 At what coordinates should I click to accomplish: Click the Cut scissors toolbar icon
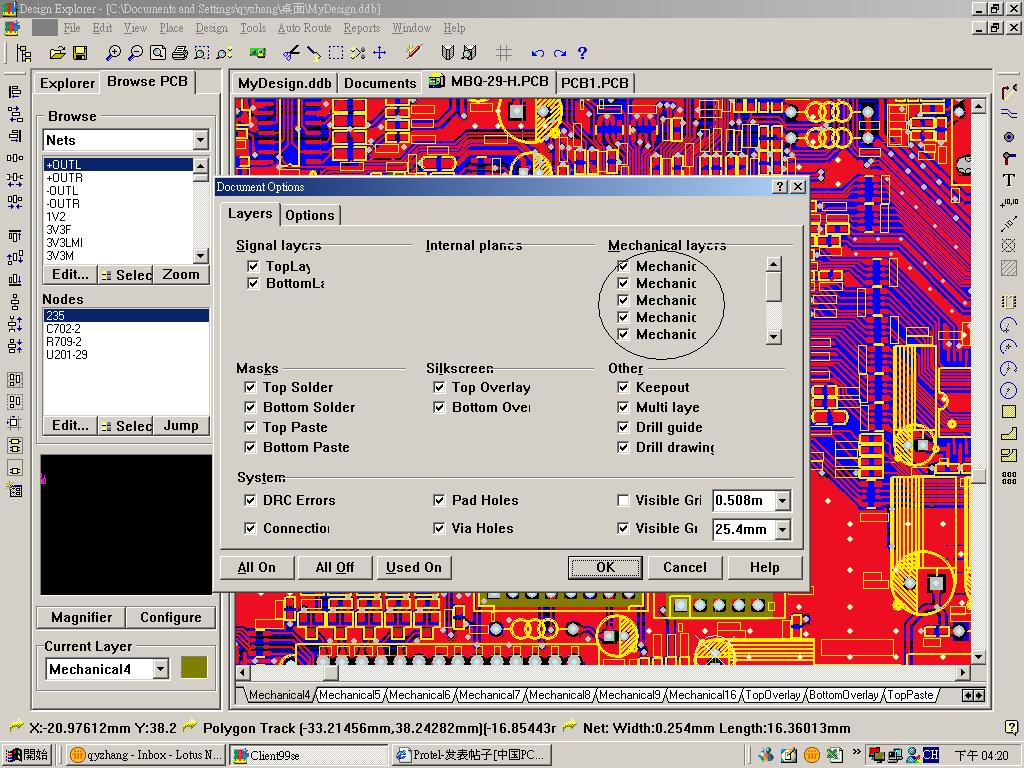point(291,53)
